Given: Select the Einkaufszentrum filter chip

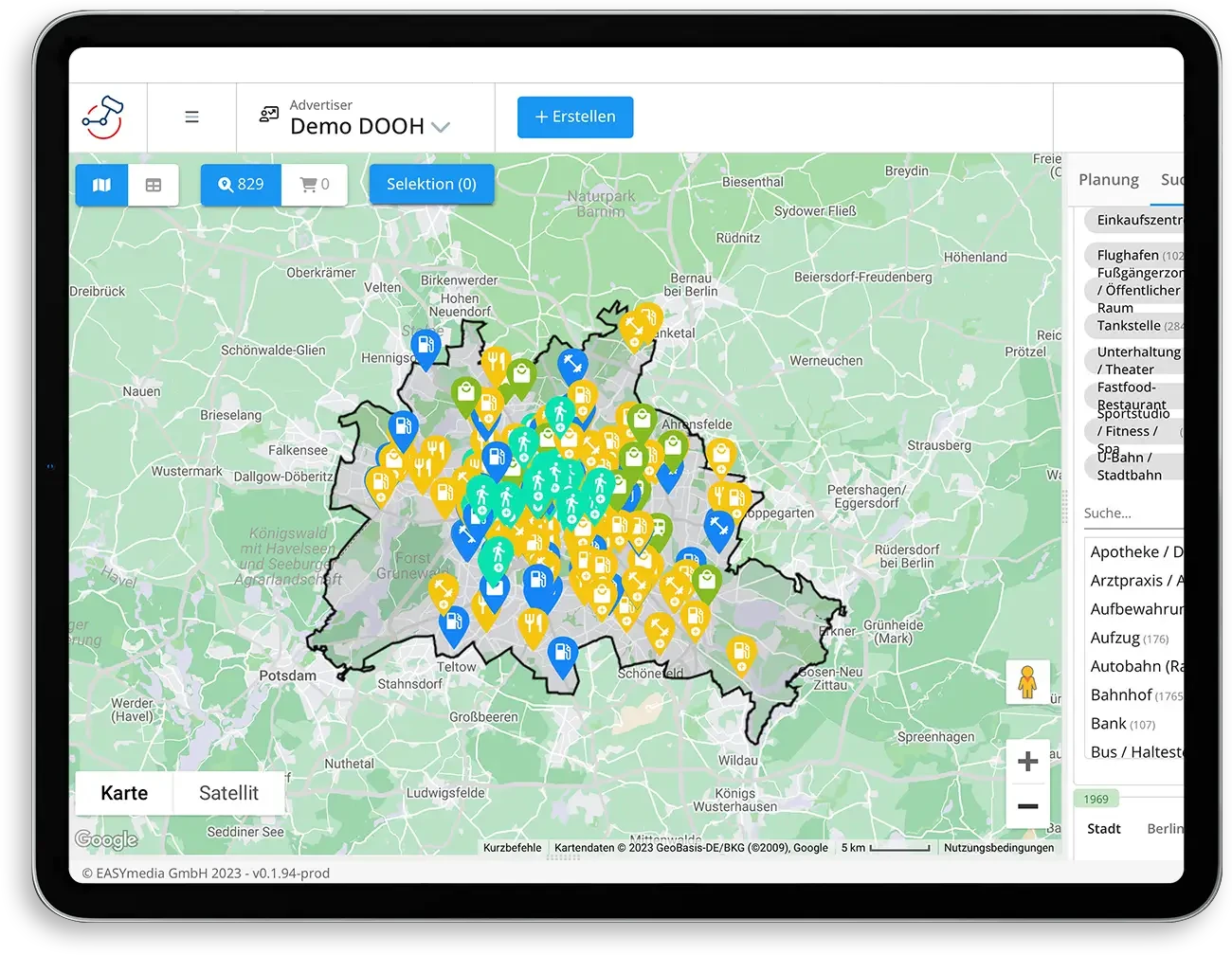Looking at the screenshot, I should 1134,220.
